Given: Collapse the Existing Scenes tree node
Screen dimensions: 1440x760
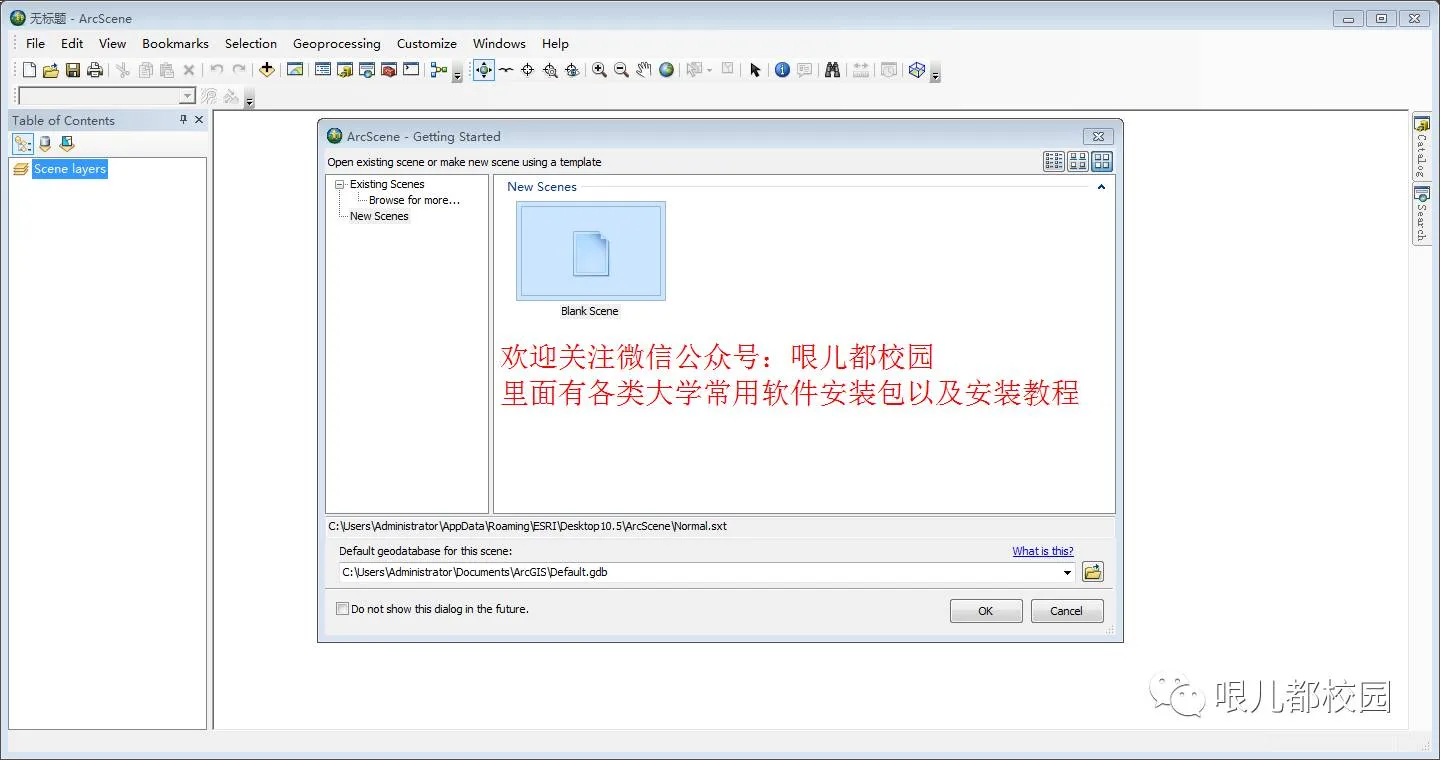Looking at the screenshot, I should coord(340,184).
